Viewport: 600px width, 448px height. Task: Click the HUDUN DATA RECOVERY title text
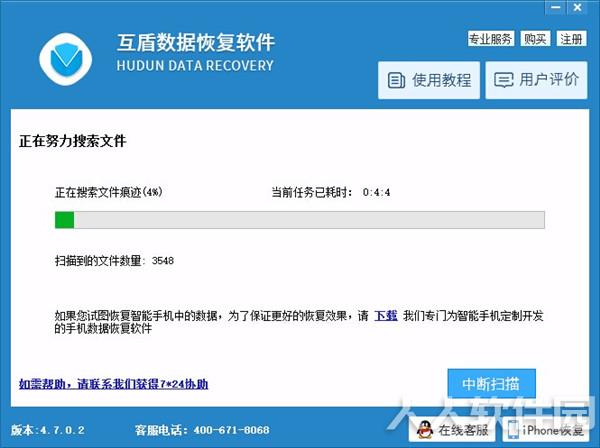point(195,65)
